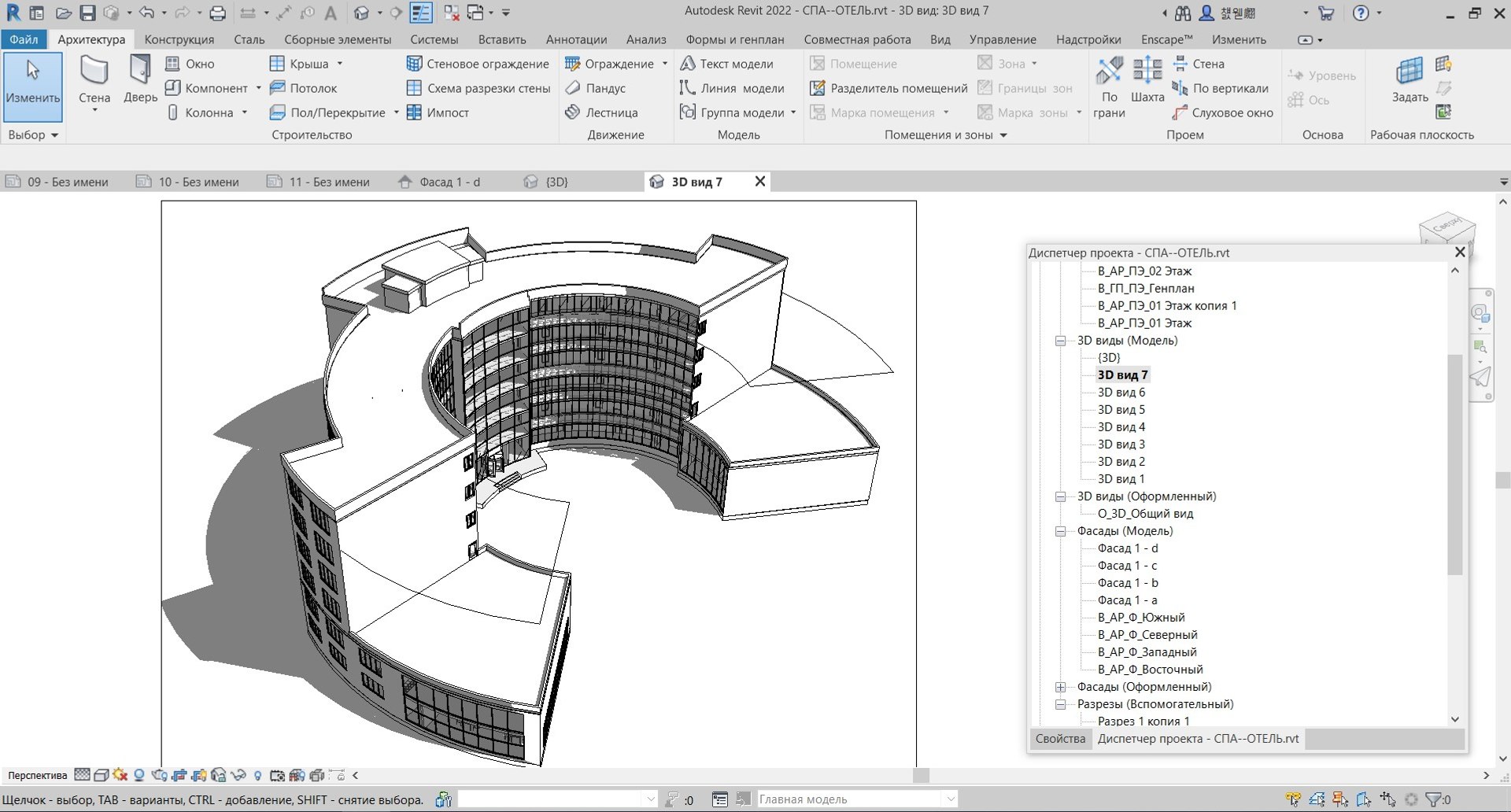Image resolution: width=1511 pixels, height=812 pixels.
Task: Switch to the Фасад 1 - d view tab
Action: (x=449, y=182)
